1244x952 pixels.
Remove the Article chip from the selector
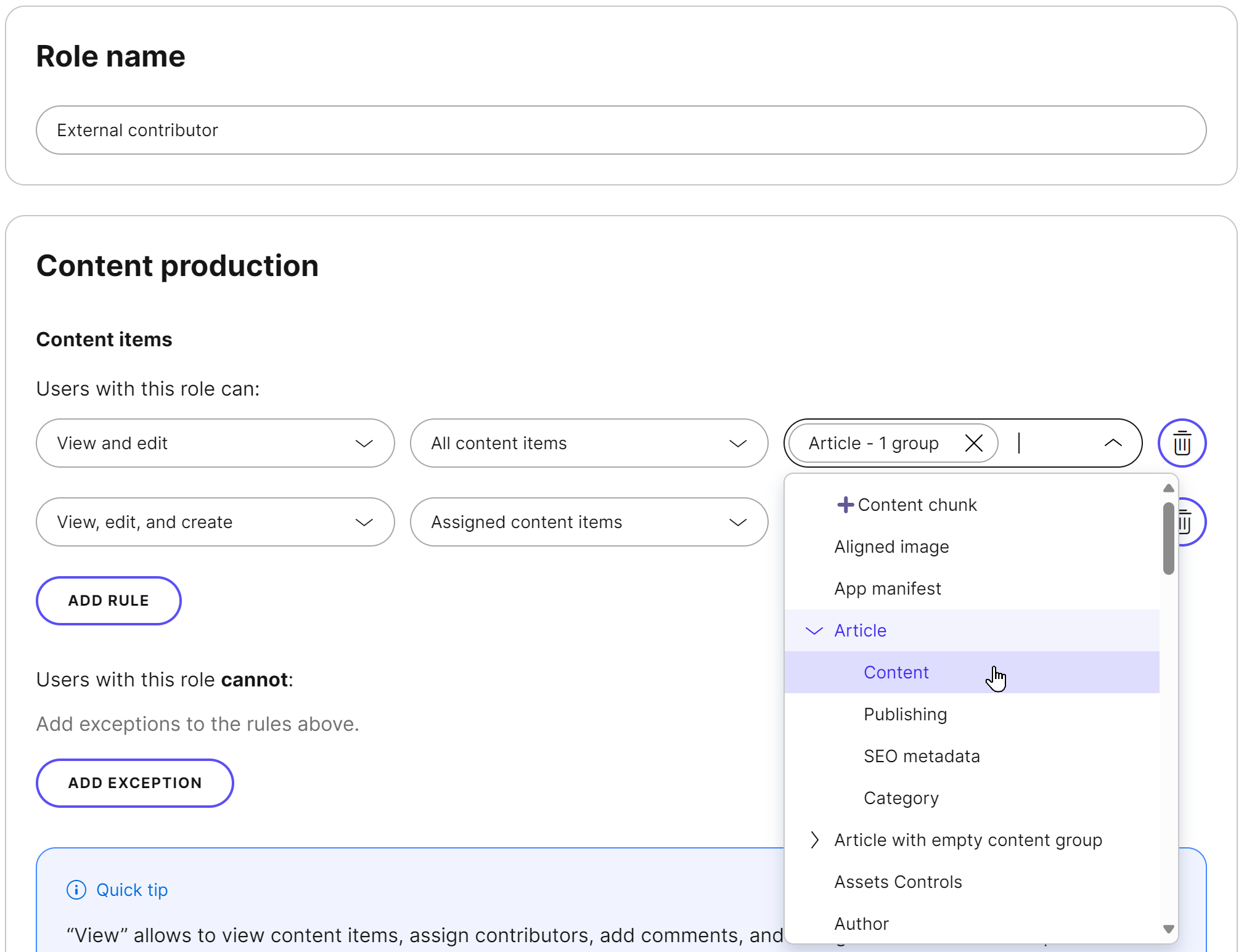pos(973,443)
